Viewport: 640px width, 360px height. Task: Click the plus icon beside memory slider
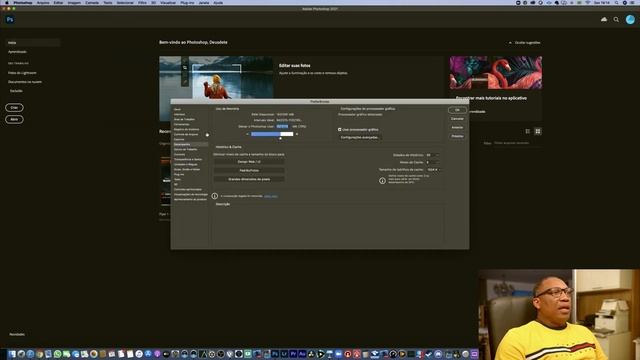click(297, 134)
